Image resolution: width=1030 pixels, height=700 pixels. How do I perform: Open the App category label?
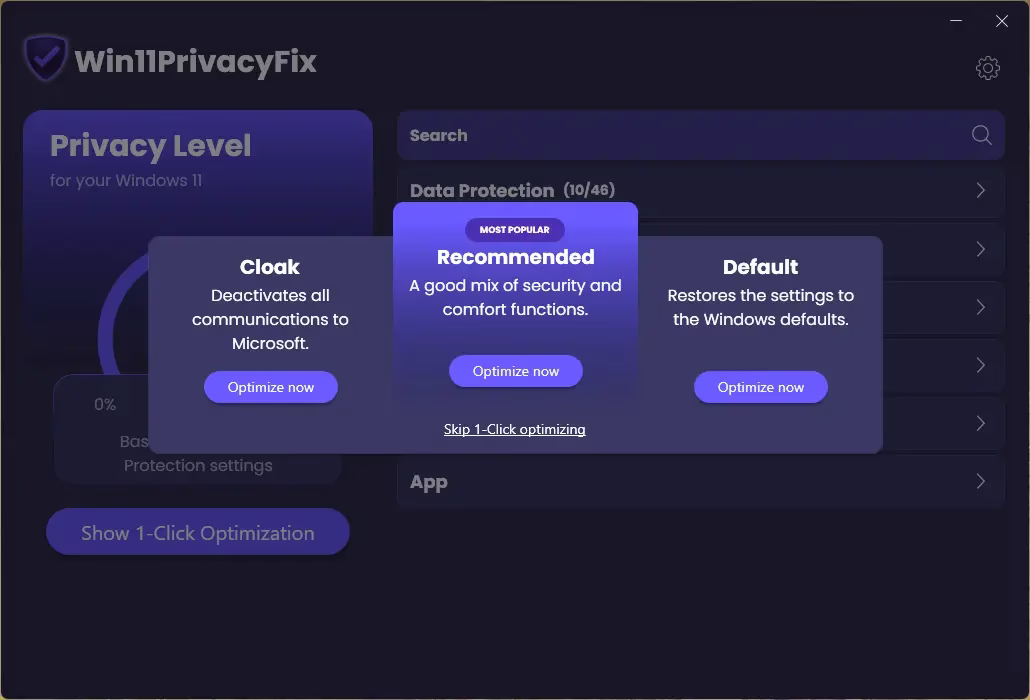tap(429, 482)
